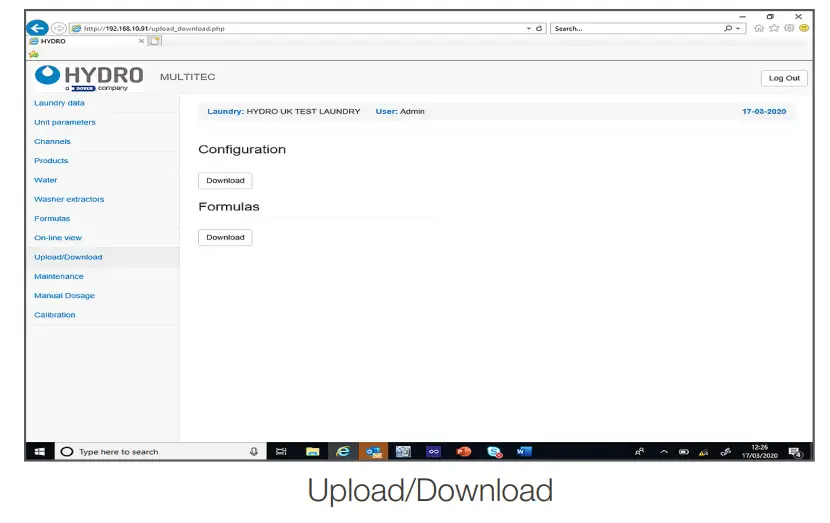Click the taskbar purple infinity app icon

tap(434, 452)
